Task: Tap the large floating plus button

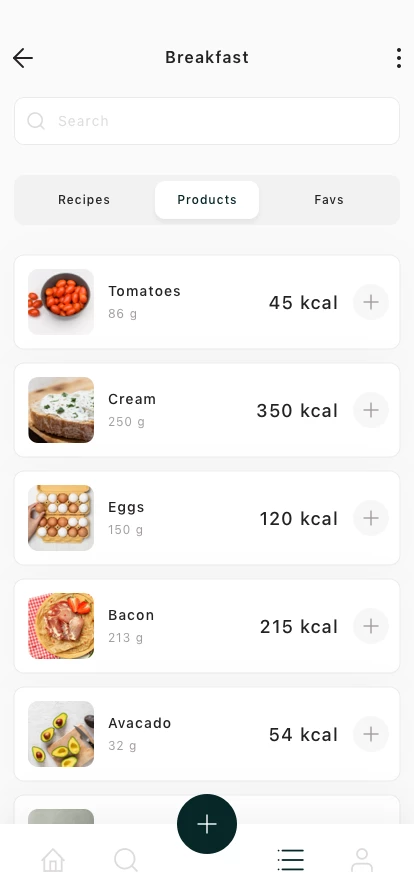Action: pyautogui.click(x=207, y=824)
